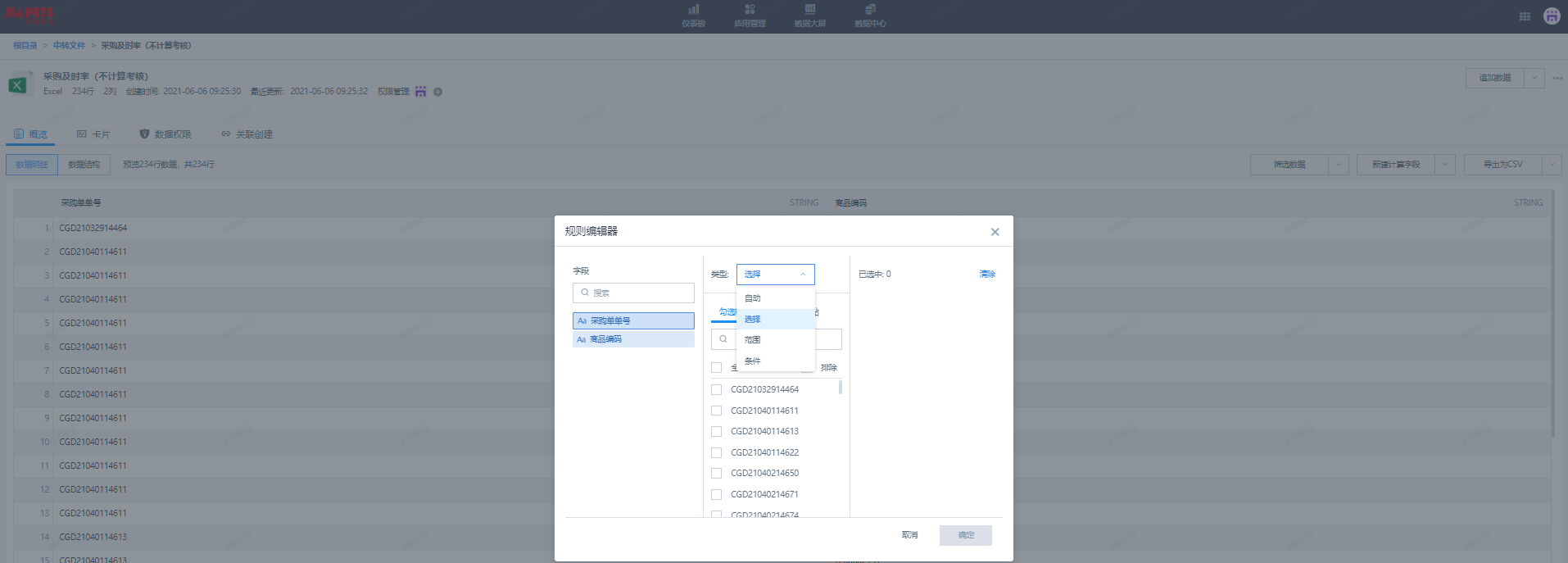Screen dimensions: 1568x563
Task: Collapse the 类型 dropdown showing 选择
Action: (775, 275)
